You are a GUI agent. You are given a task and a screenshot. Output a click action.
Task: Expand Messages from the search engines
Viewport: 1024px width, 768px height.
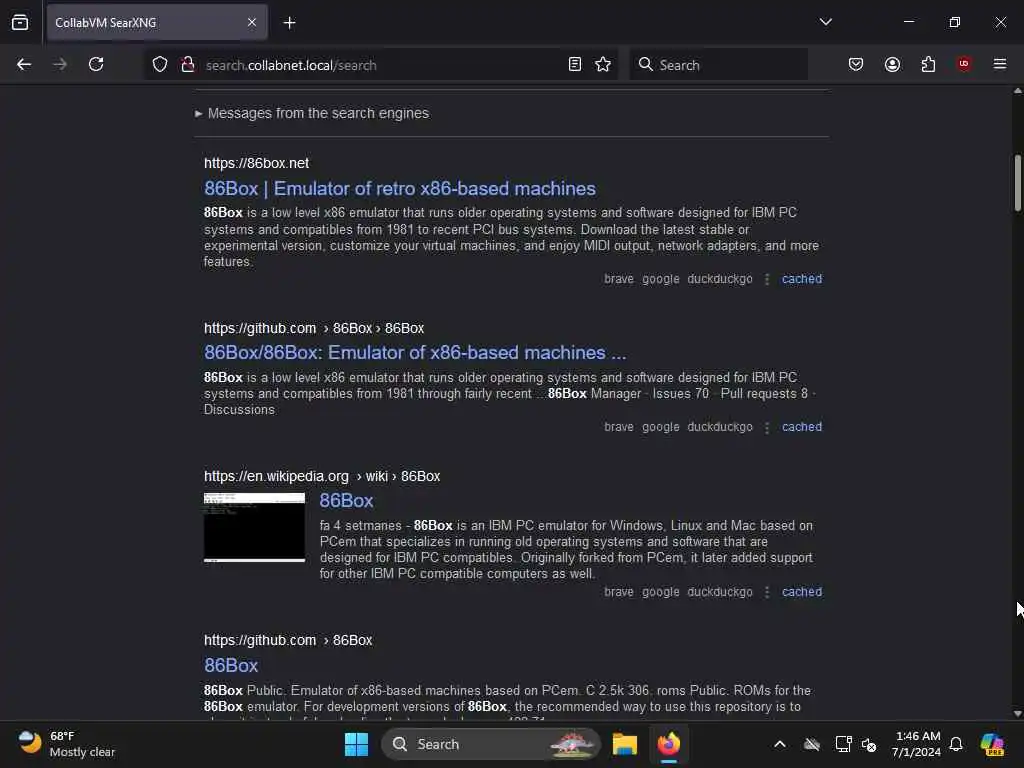tap(312, 113)
